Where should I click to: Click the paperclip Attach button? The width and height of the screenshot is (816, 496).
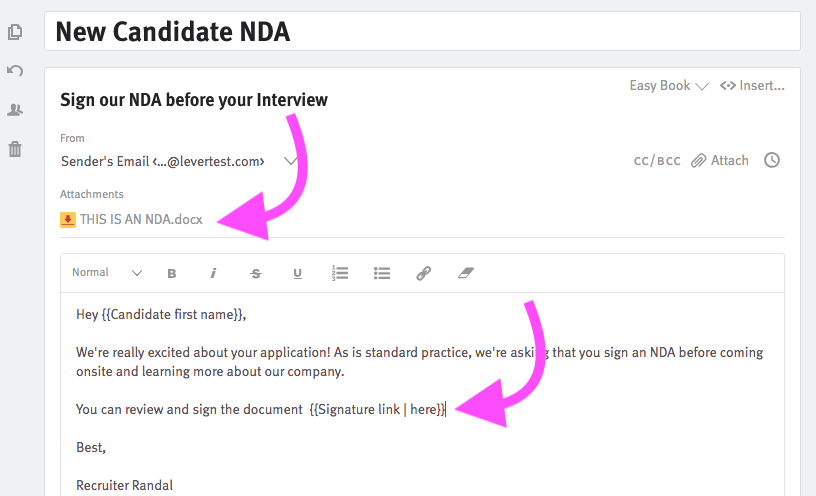(720, 160)
